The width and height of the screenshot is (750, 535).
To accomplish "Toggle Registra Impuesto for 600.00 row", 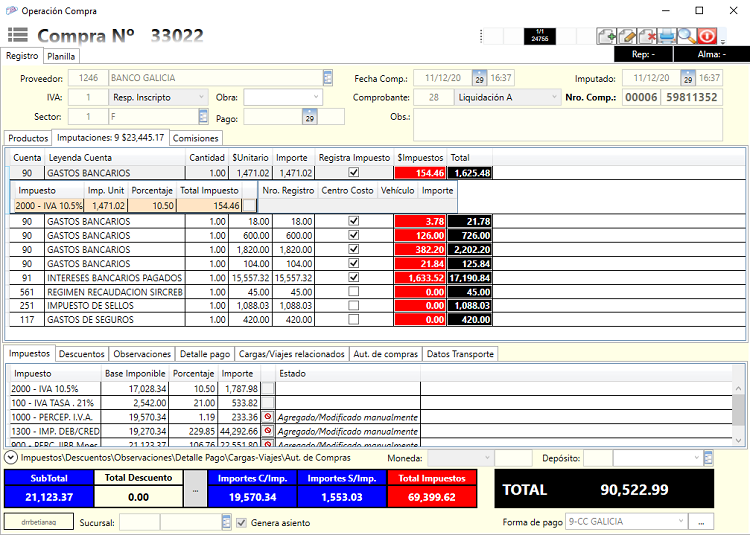I will (353, 235).
